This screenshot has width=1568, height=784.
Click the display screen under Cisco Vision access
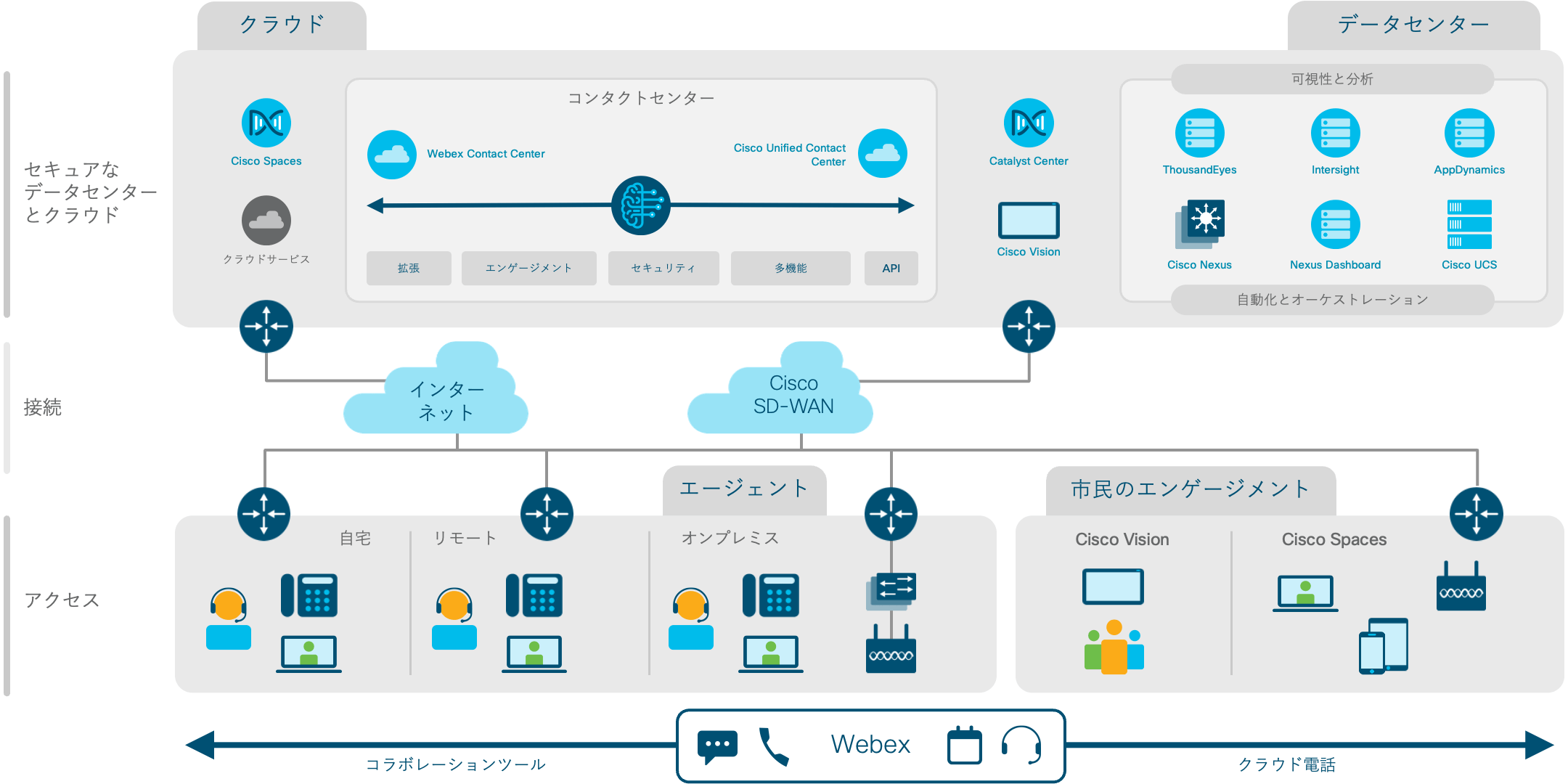(x=1113, y=587)
